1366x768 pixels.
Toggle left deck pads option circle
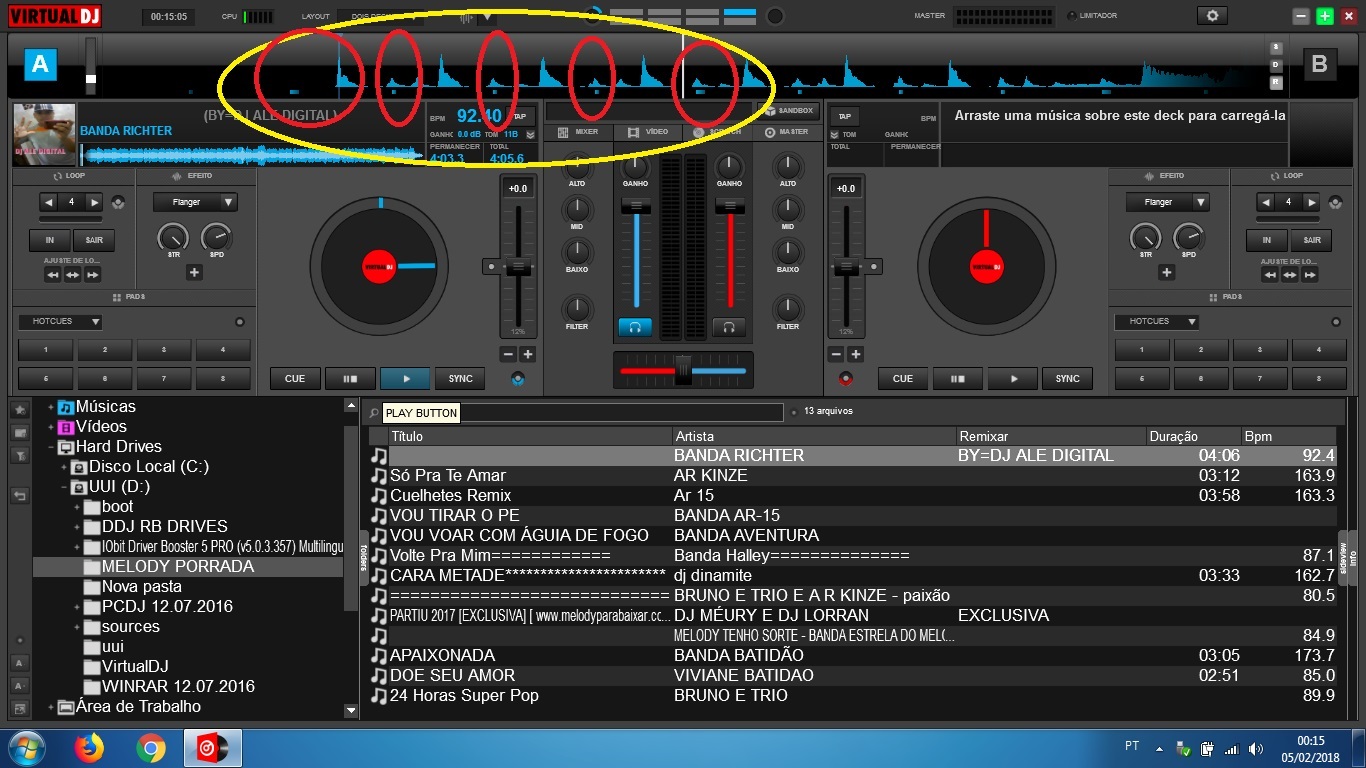pos(239,322)
